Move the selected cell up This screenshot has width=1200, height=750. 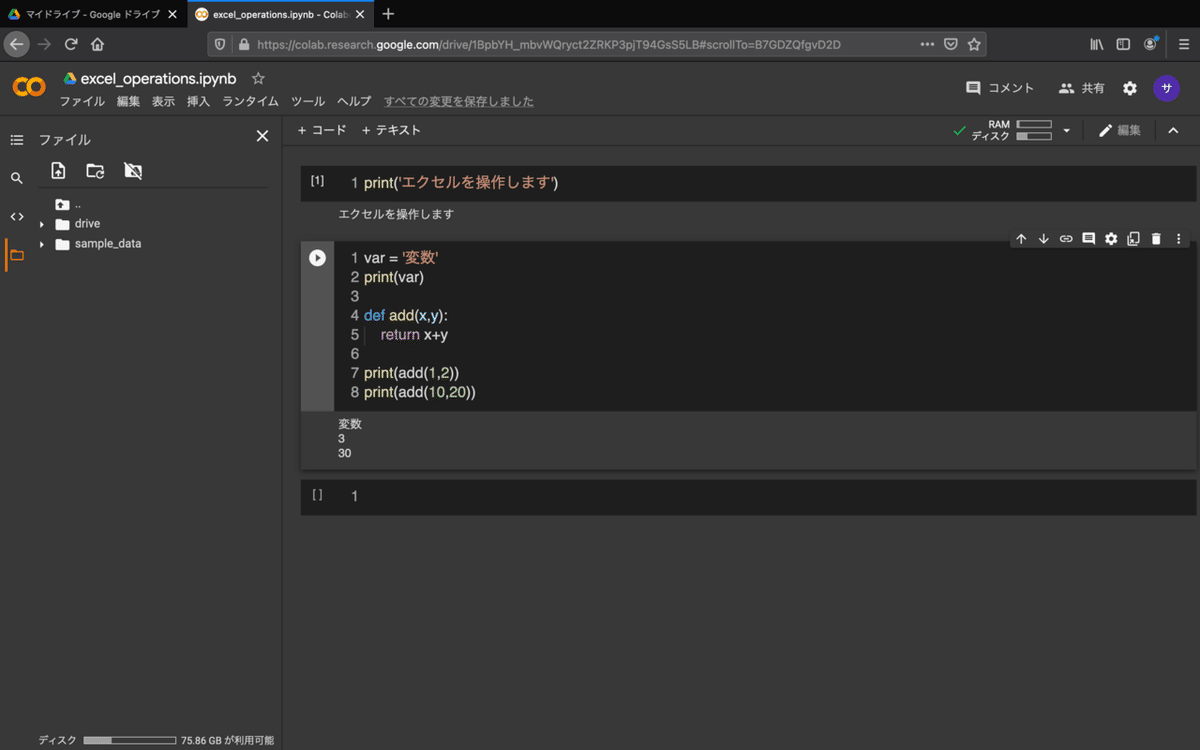(x=1021, y=238)
